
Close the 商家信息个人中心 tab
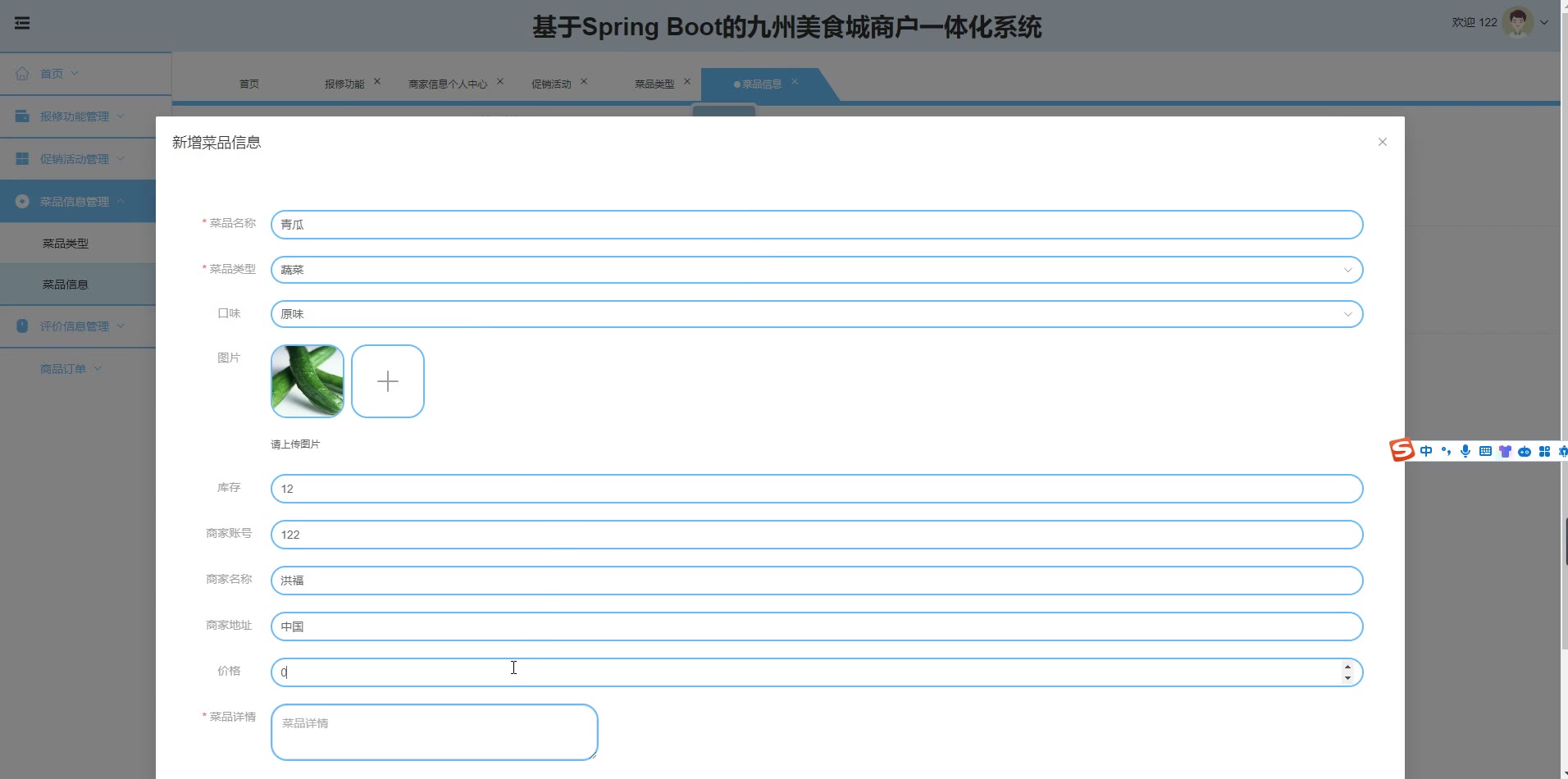pos(500,81)
